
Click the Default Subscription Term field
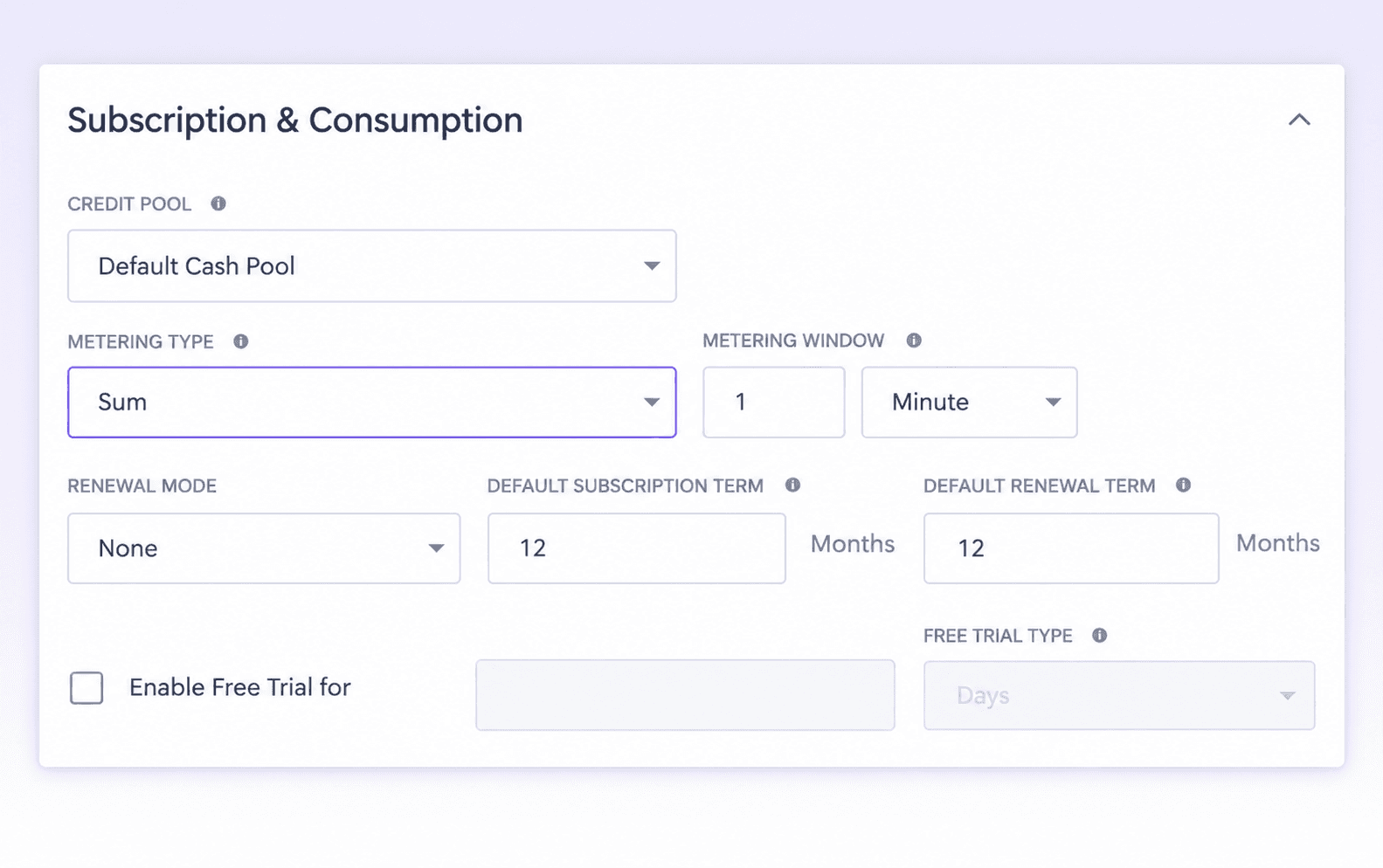click(x=637, y=548)
